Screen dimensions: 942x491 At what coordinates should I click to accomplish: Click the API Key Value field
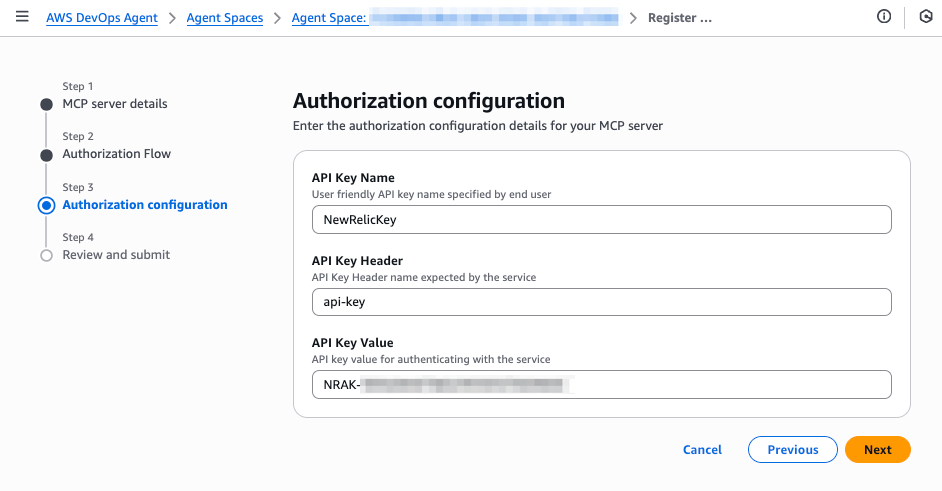pos(601,384)
